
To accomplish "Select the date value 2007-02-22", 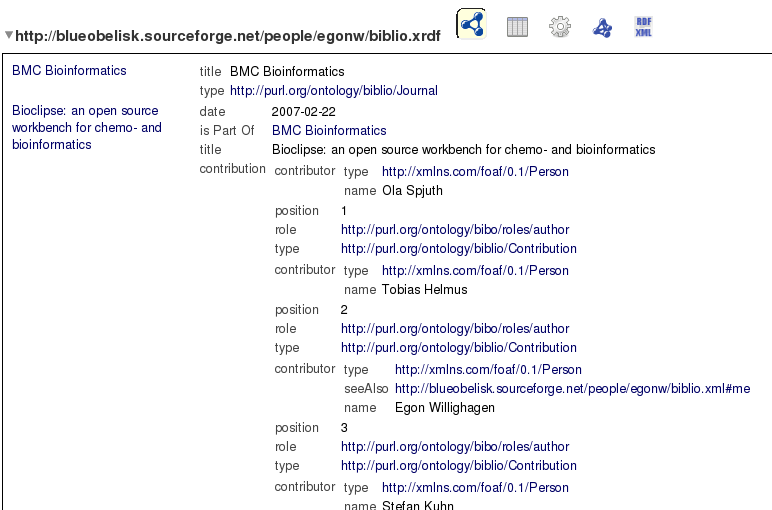I will 303,112.
